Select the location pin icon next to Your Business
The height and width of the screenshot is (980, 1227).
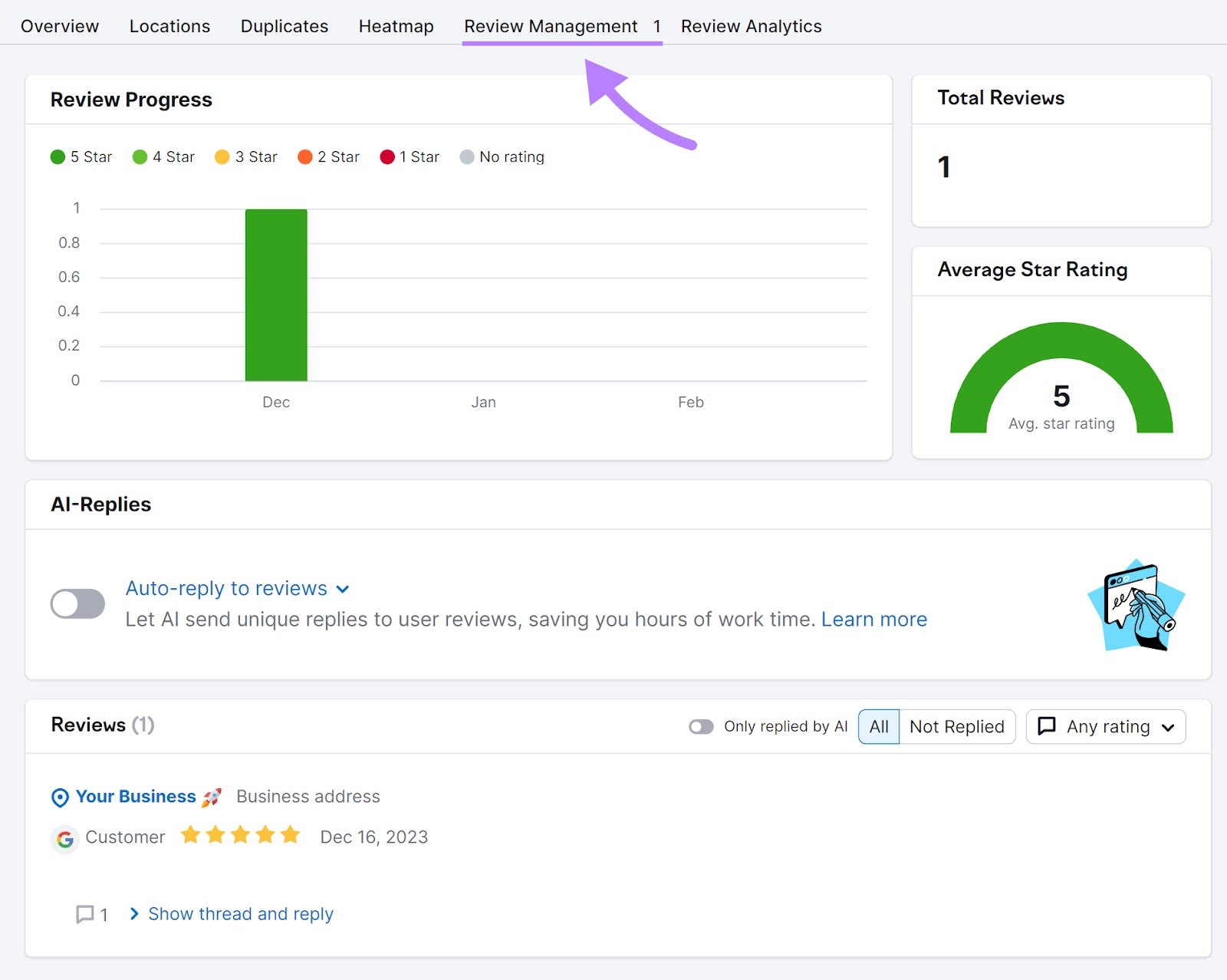tap(61, 797)
